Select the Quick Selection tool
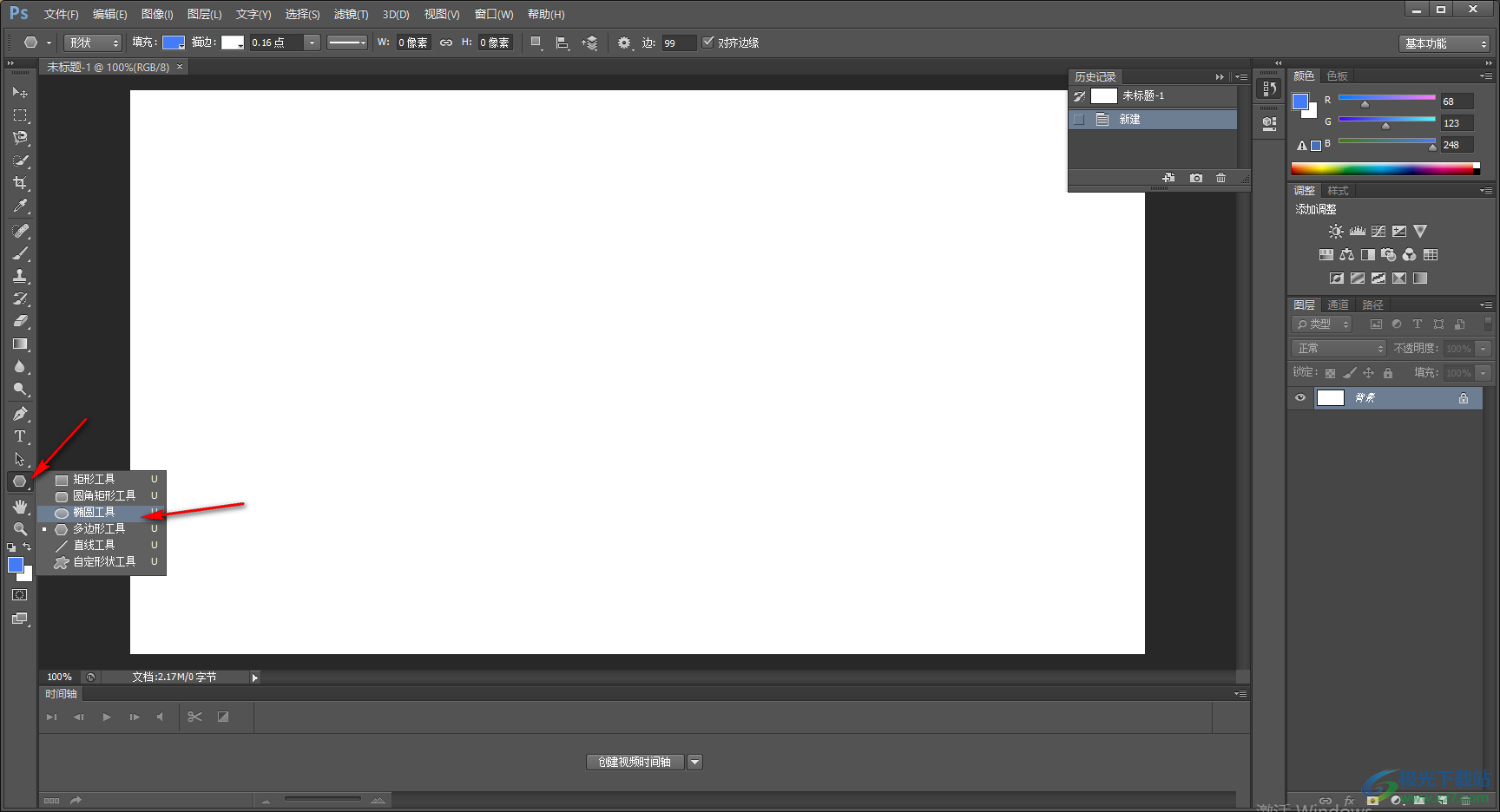 pos(19,160)
